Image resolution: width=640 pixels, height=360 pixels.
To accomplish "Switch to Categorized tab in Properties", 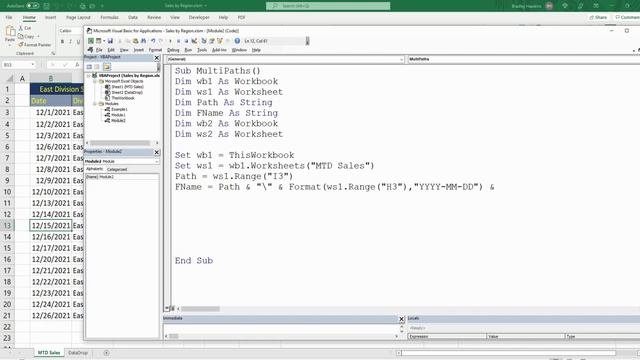I will coord(117,169).
